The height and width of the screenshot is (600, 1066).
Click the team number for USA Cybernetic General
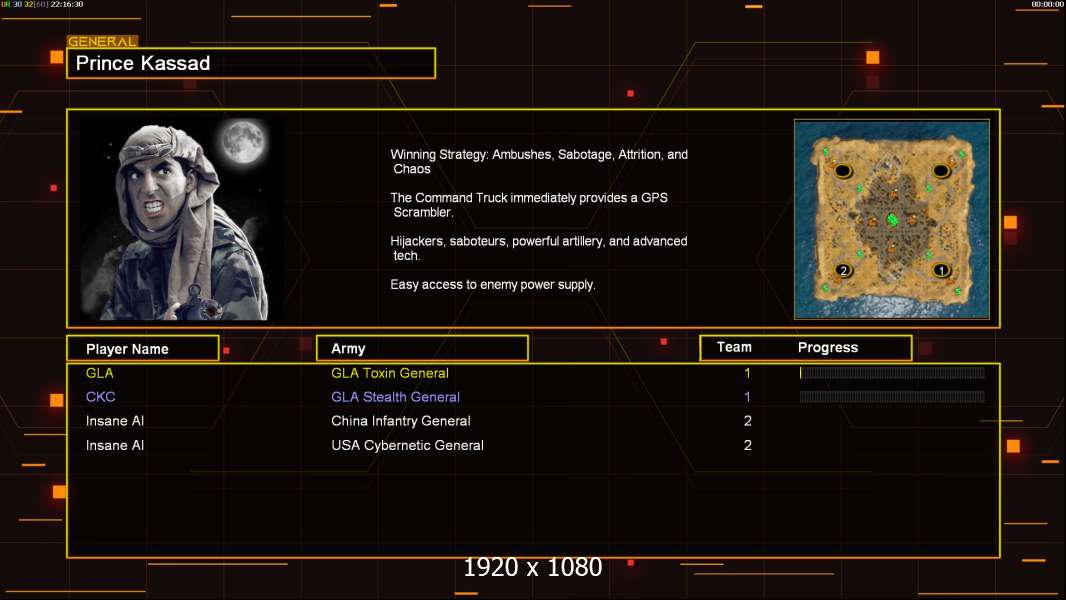pyautogui.click(x=748, y=445)
